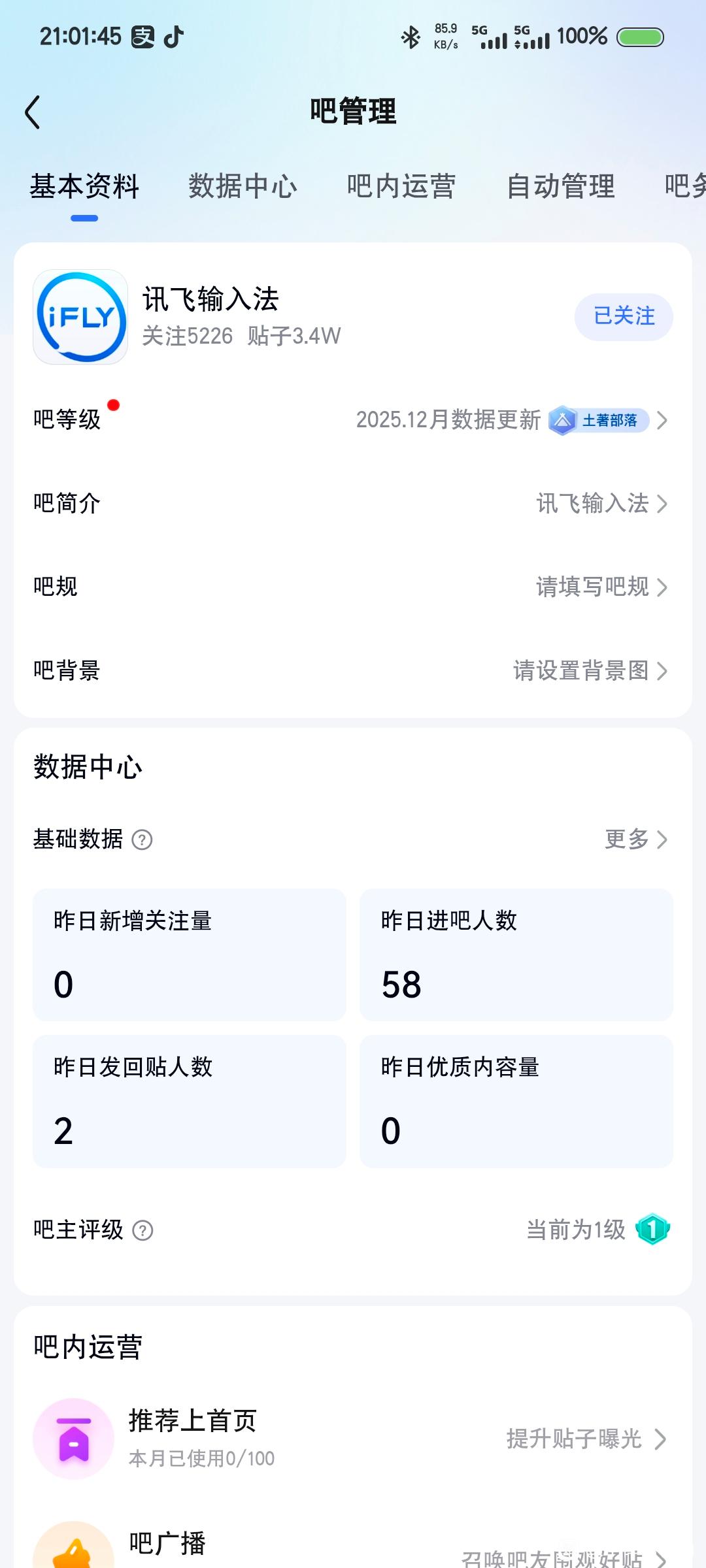Expand 吧简介 row chevron
Screen dimensions: 706x1568
[x=662, y=504]
